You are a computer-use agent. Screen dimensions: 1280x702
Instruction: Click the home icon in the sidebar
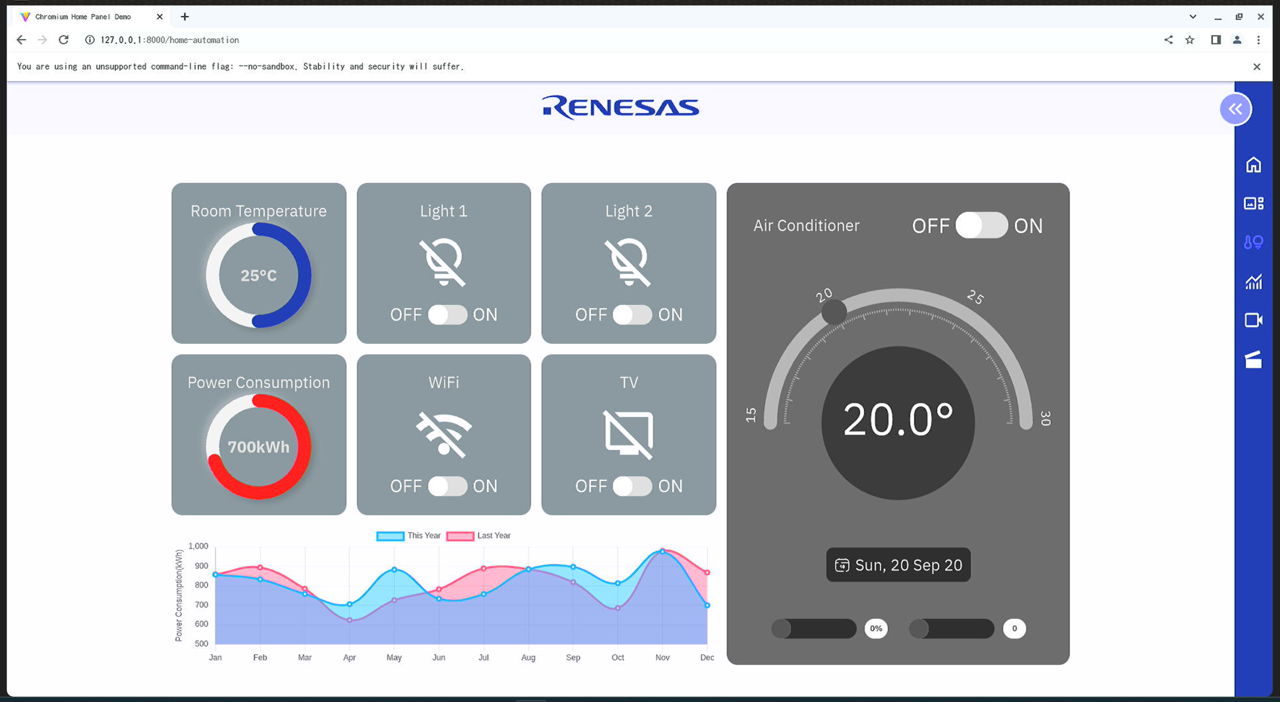[1253, 165]
